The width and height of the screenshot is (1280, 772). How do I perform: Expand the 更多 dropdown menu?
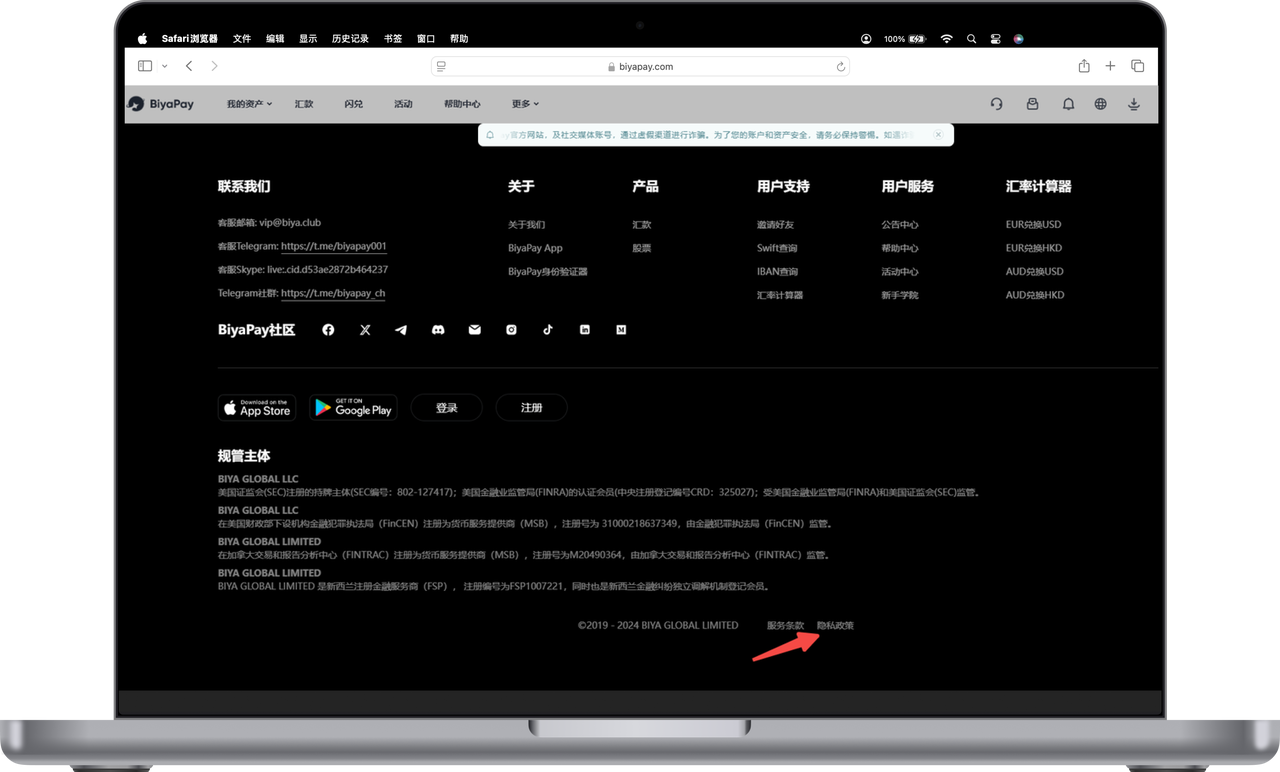pos(525,104)
